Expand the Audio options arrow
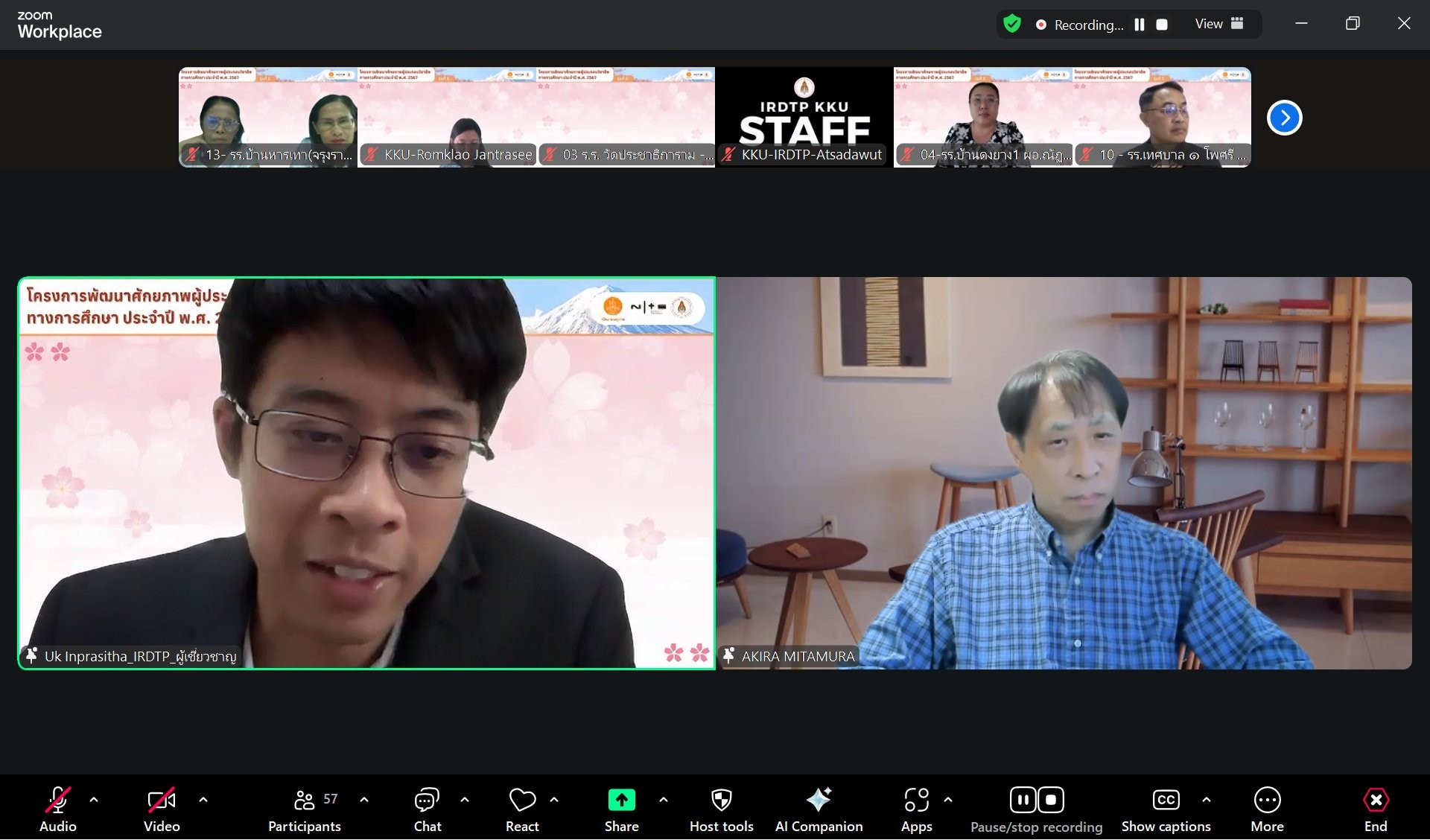 click(x=94, y=800)
